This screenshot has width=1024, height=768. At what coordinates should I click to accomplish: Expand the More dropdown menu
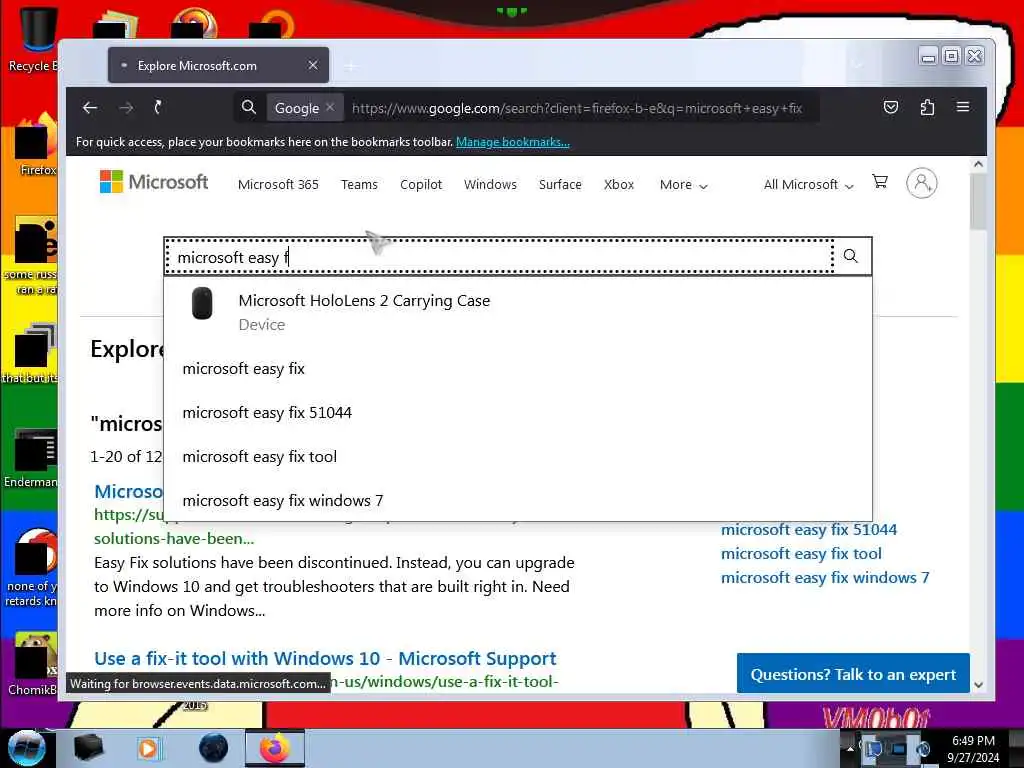684,185
